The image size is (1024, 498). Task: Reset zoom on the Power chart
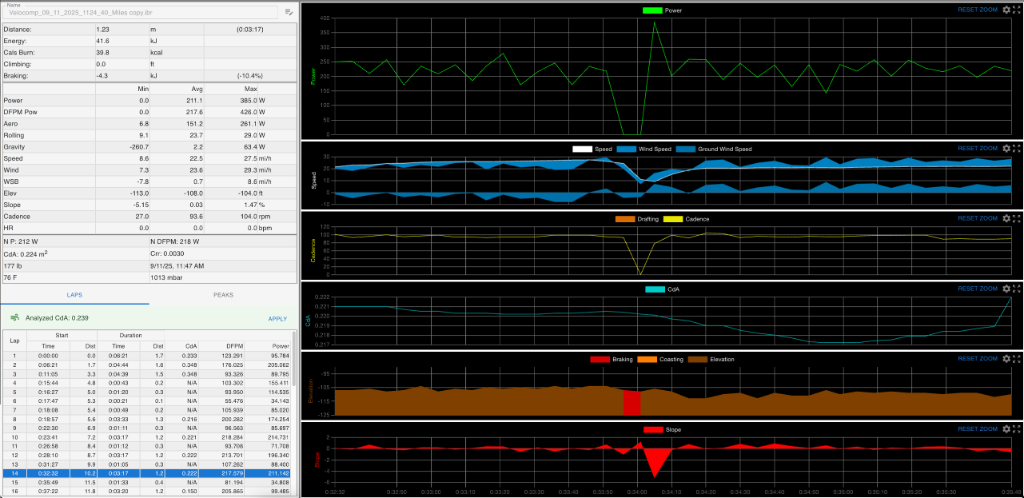point(978,10)
